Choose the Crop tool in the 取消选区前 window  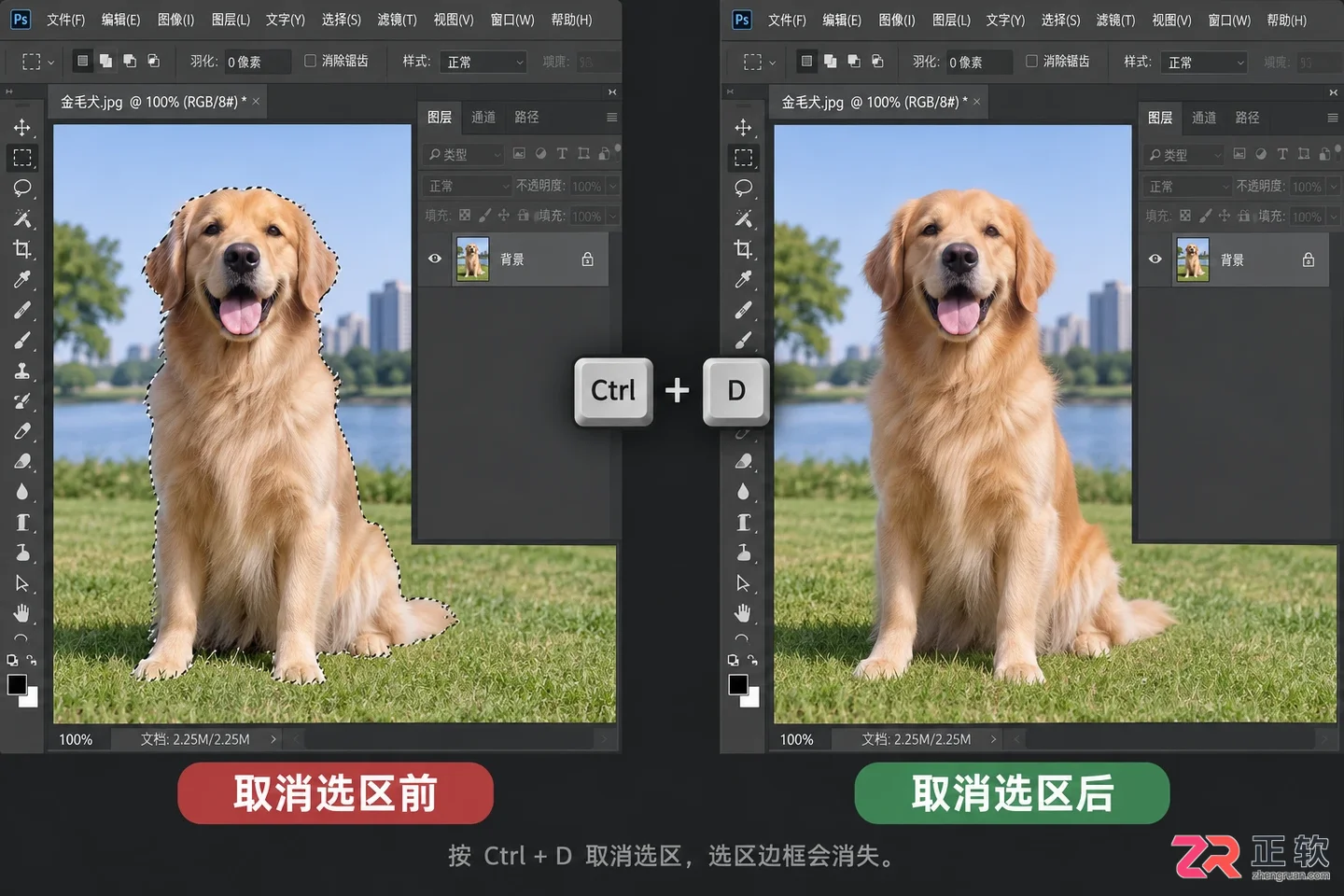pyautogui.click(x=22, y=248)
